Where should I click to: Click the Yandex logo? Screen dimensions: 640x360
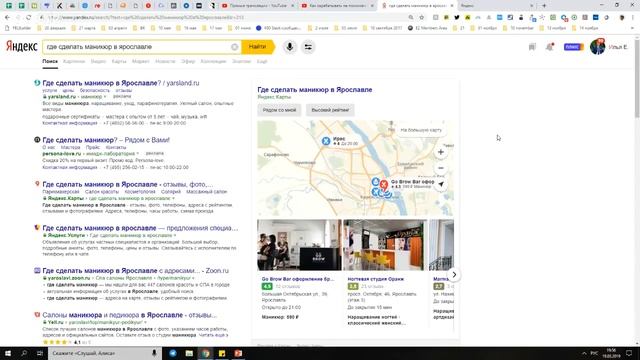tap(21, 47)
